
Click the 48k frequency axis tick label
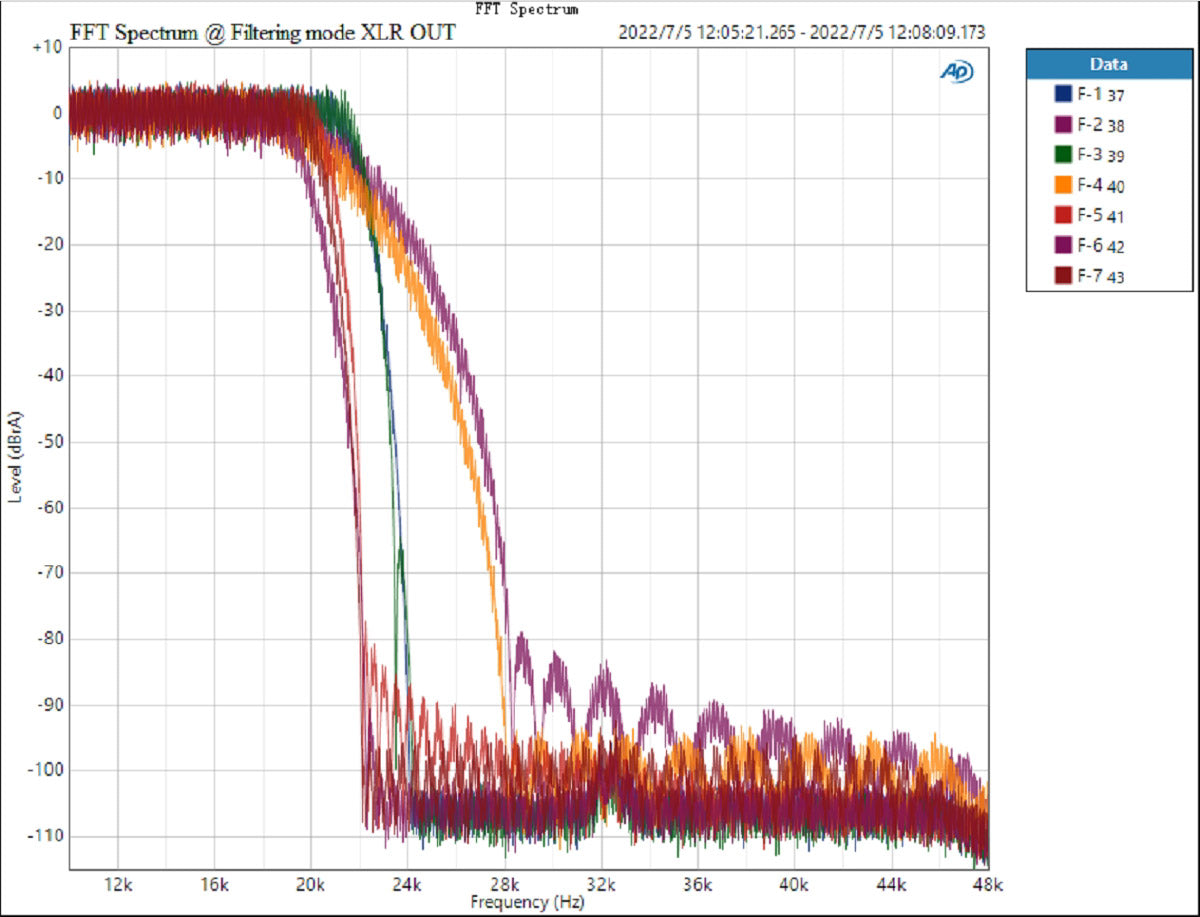point(987,885)
